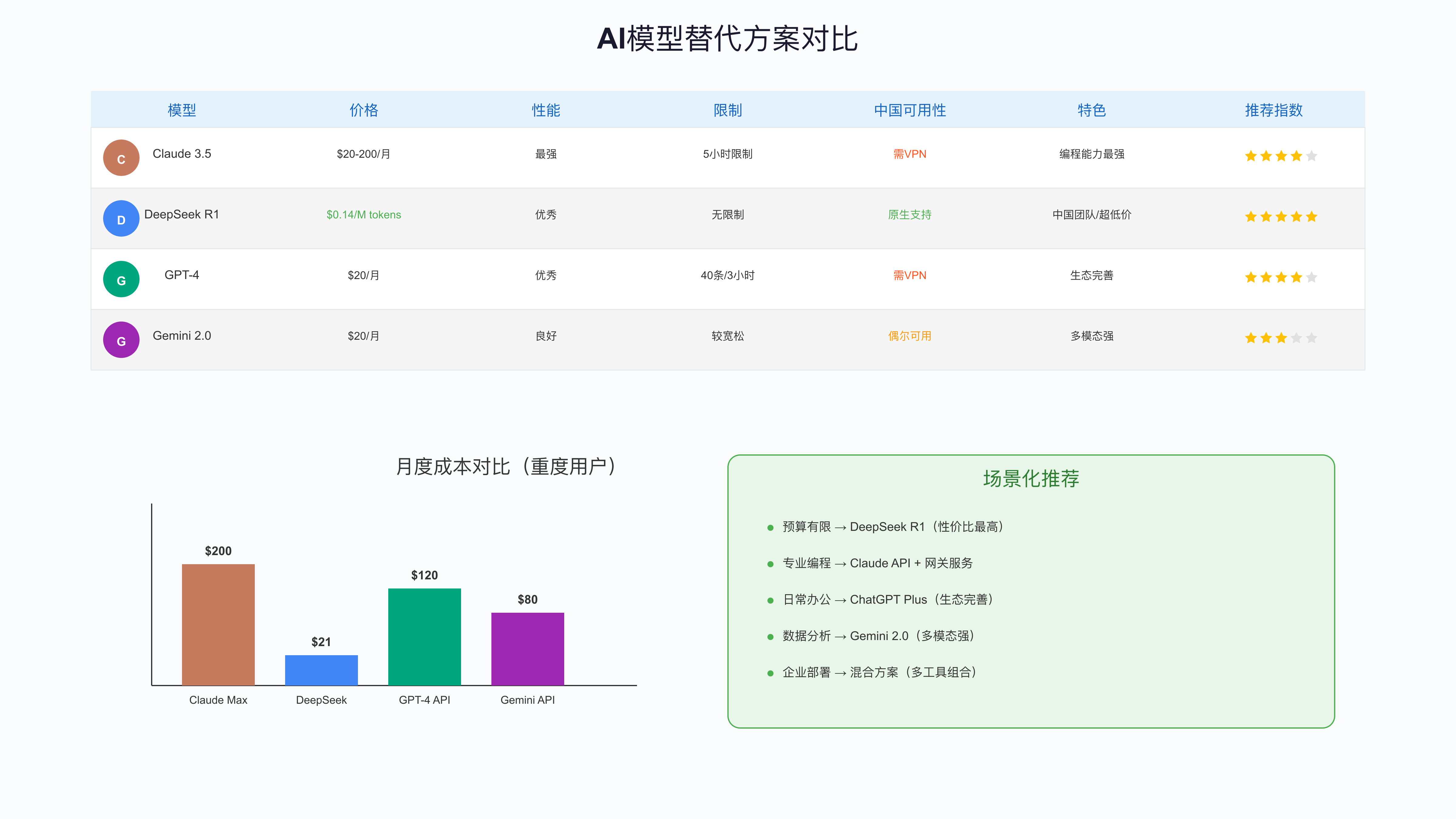Click the GPT-4 star rating
Viewport: 1456px width, 819px height.
(1281, 277)
